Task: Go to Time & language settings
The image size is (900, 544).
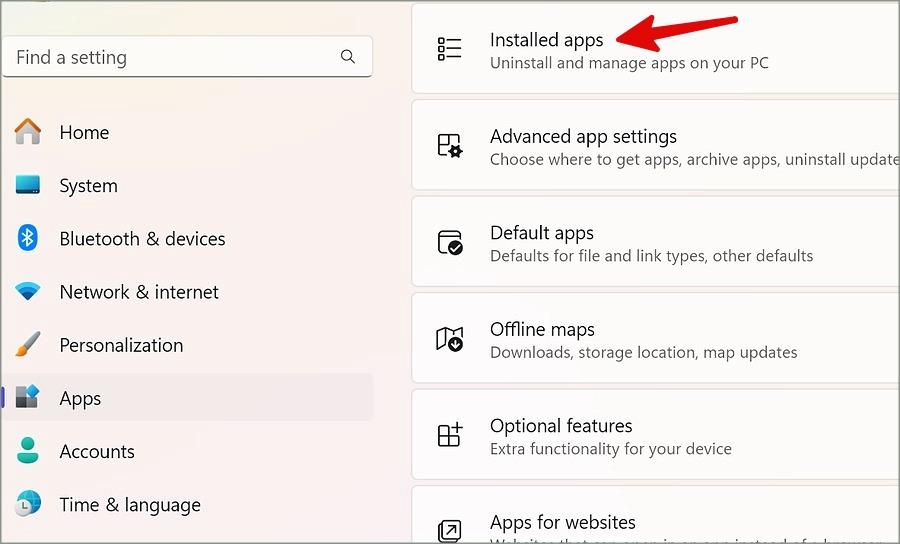Action: pyautogui.click(x=130, y=505)
